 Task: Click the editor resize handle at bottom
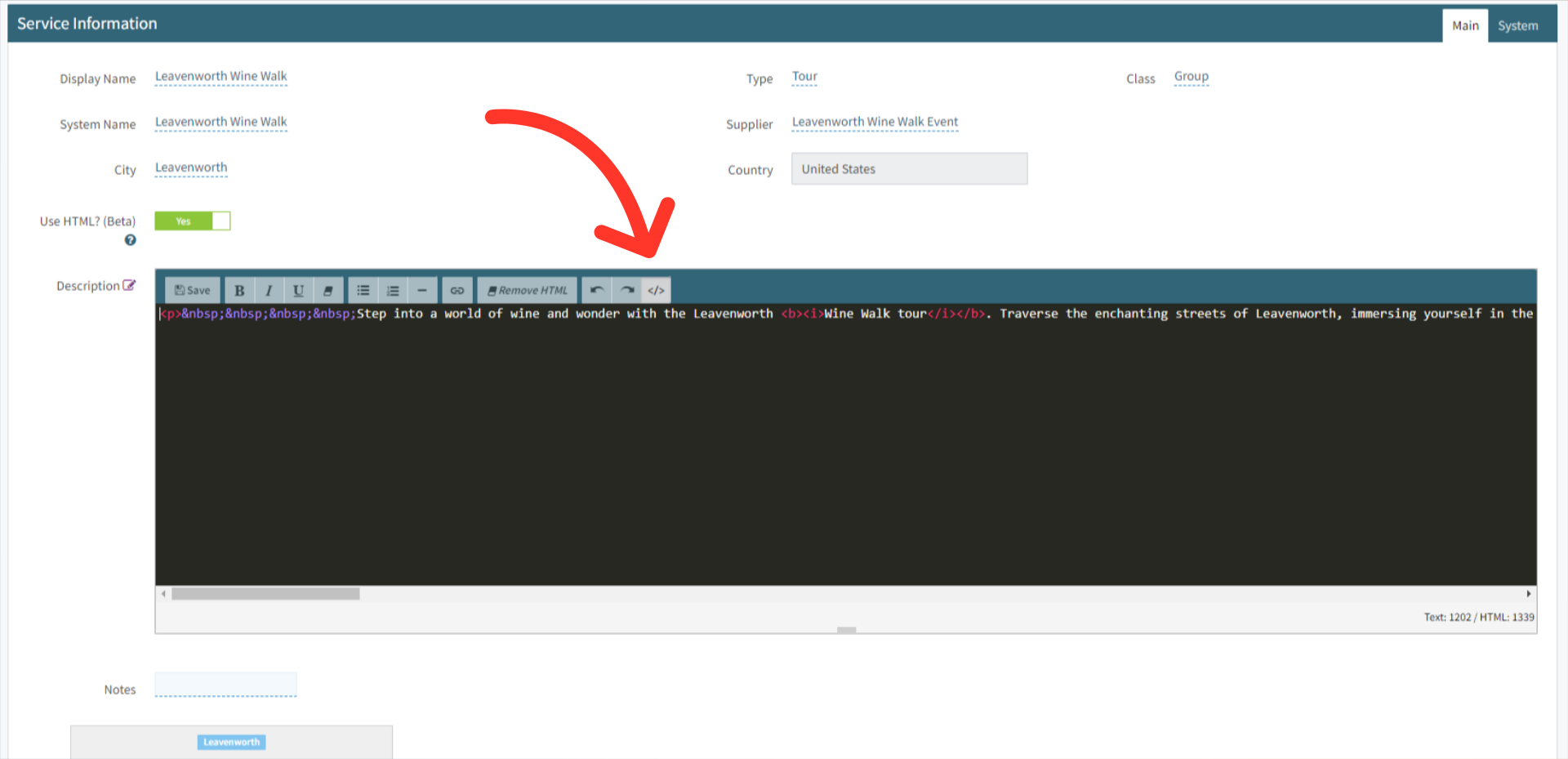coord(847,630)
